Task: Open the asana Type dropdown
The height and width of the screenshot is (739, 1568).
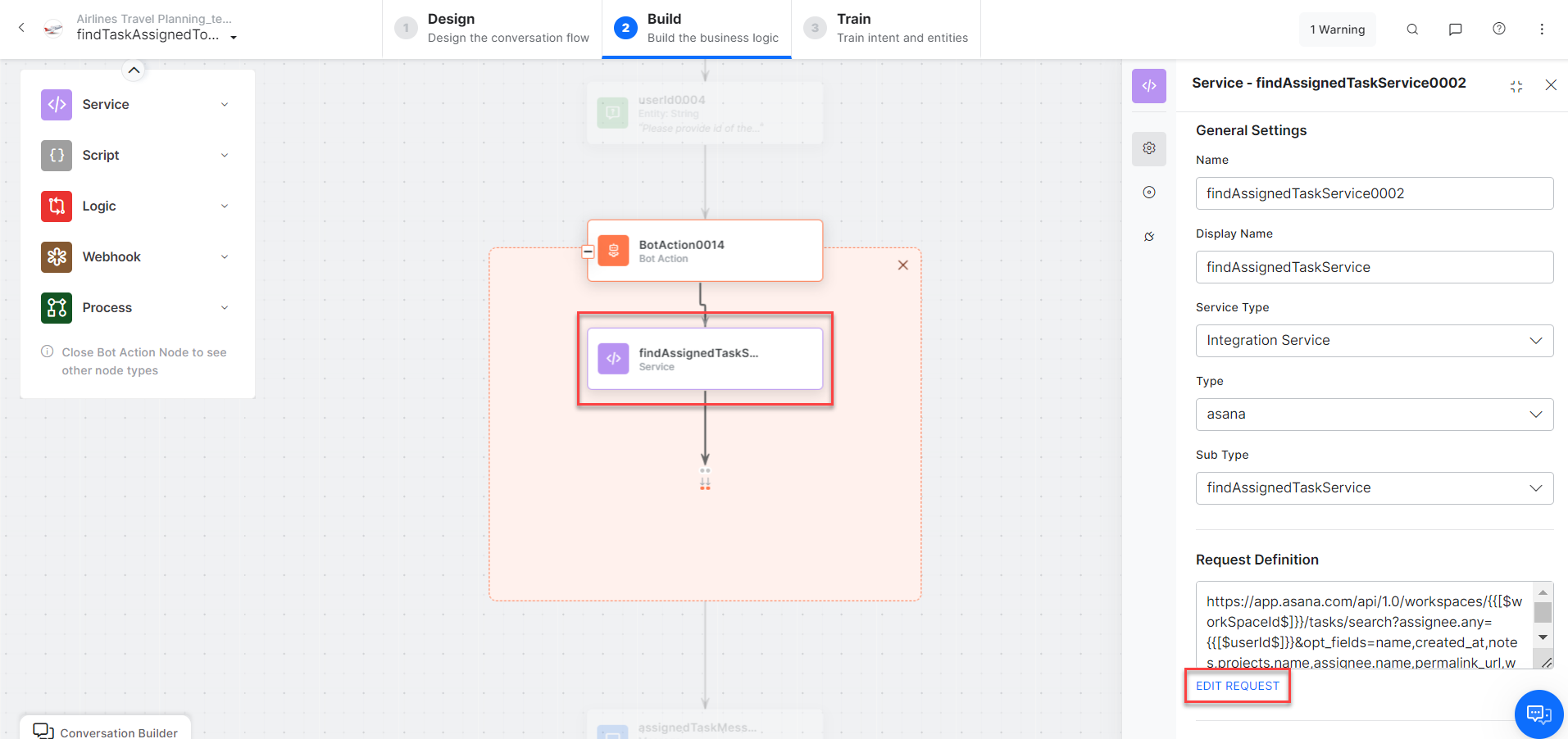Action: pos(1374,415)
